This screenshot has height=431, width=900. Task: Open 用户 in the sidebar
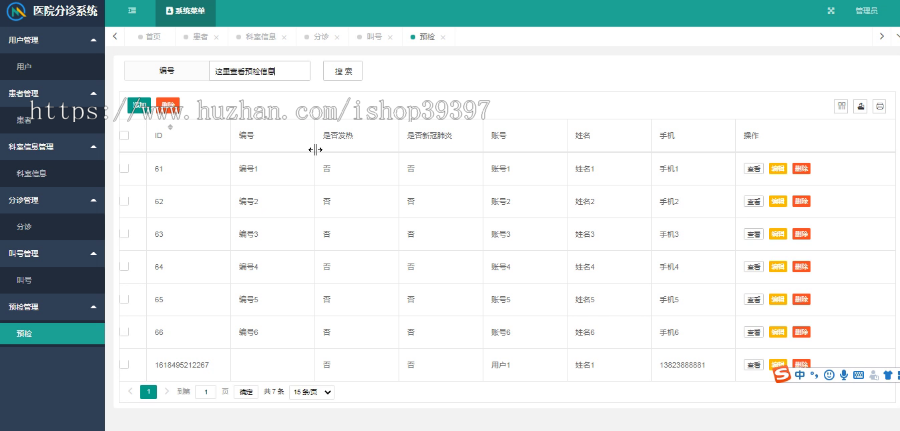pos(52,67)
